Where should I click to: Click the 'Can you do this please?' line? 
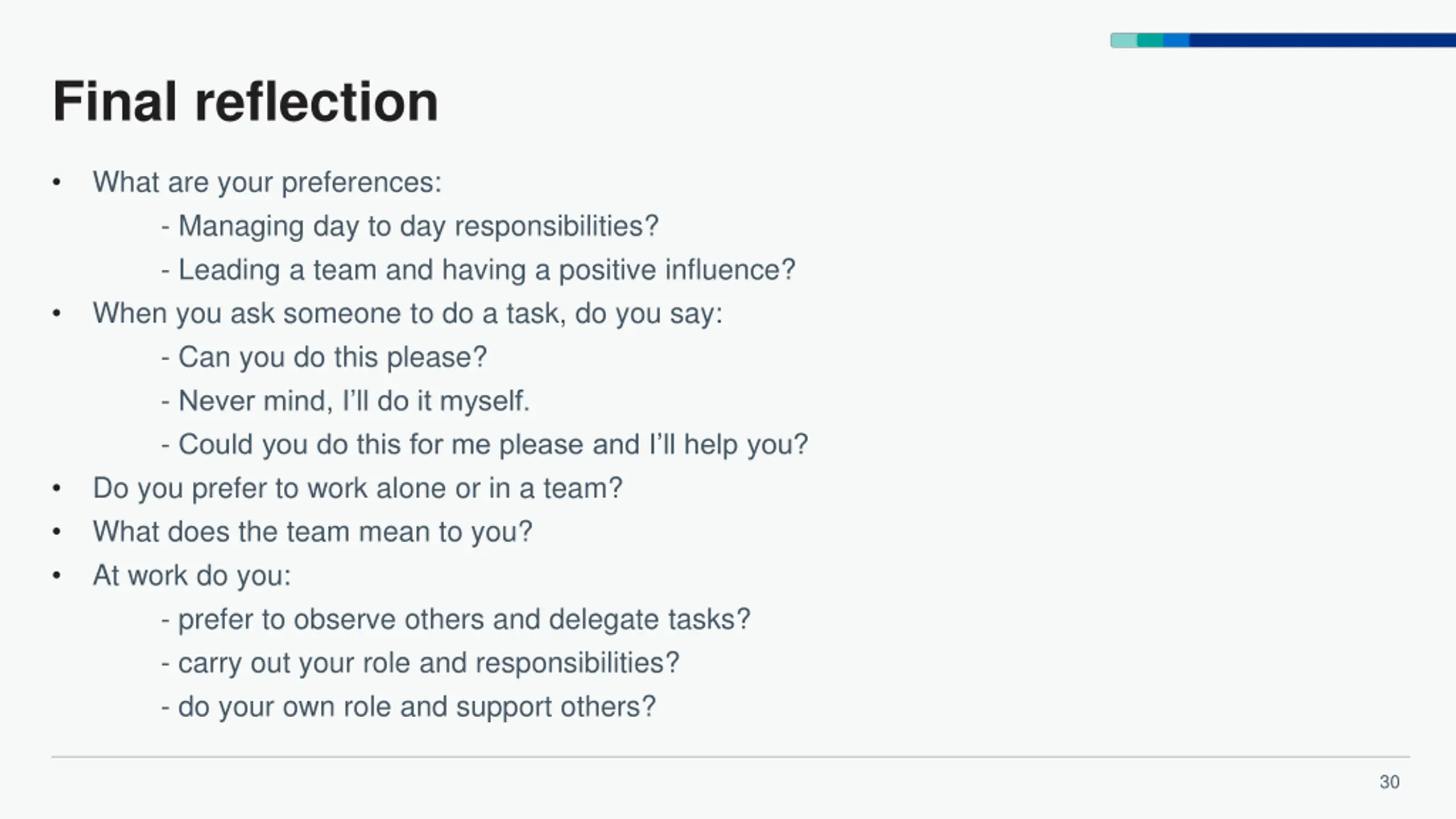(x=324, y=357)
